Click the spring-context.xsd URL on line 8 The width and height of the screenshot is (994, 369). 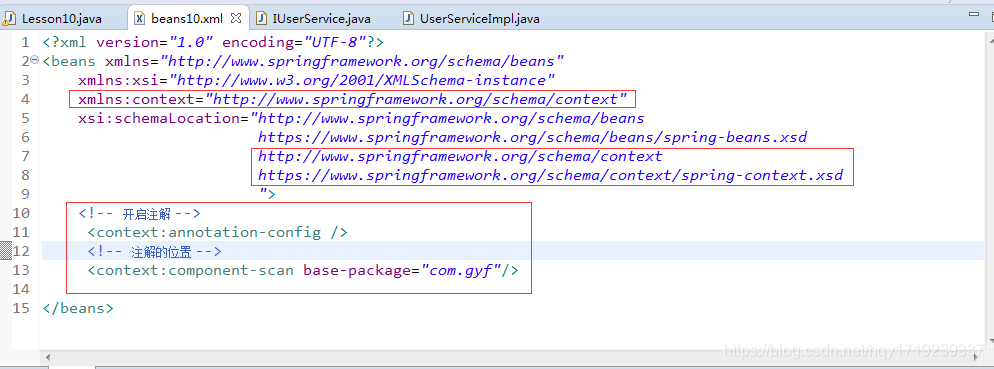pyautogui.click(x=551, y=176)
